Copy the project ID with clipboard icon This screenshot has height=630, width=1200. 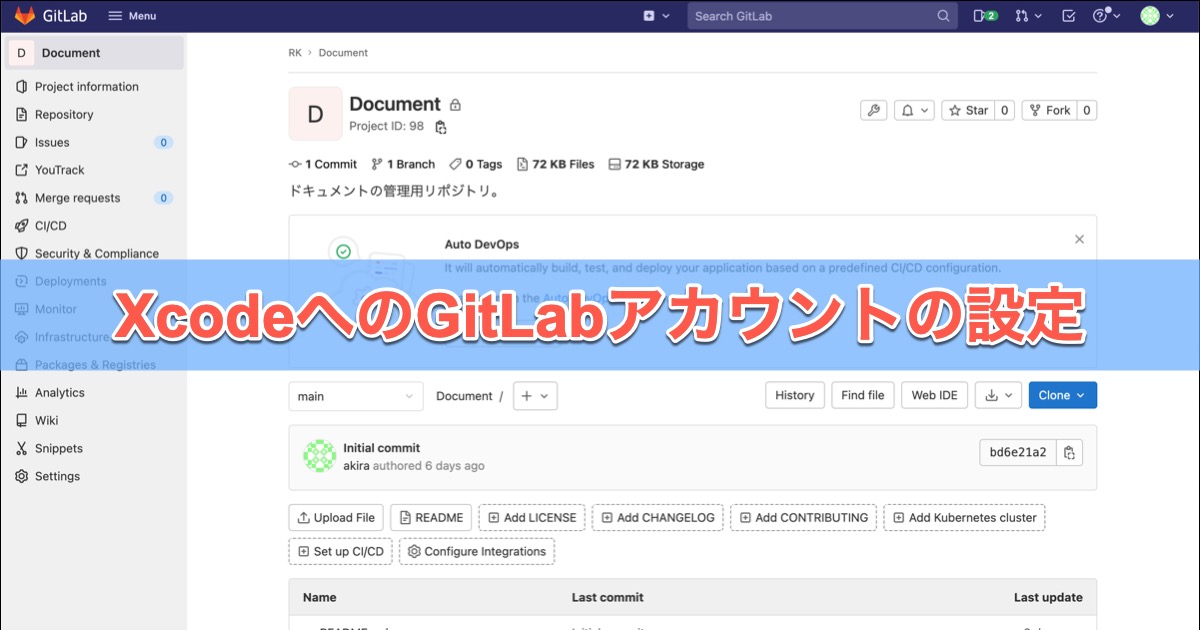[x=441, y=127]
